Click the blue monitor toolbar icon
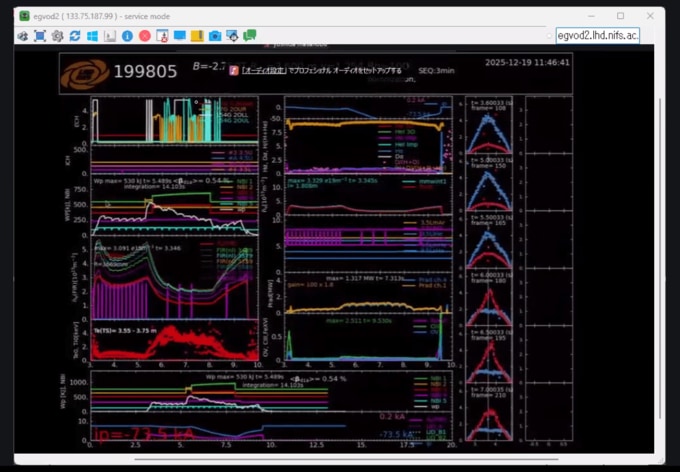The width and height of the screenshot is (680, 472). pos(179,36)
